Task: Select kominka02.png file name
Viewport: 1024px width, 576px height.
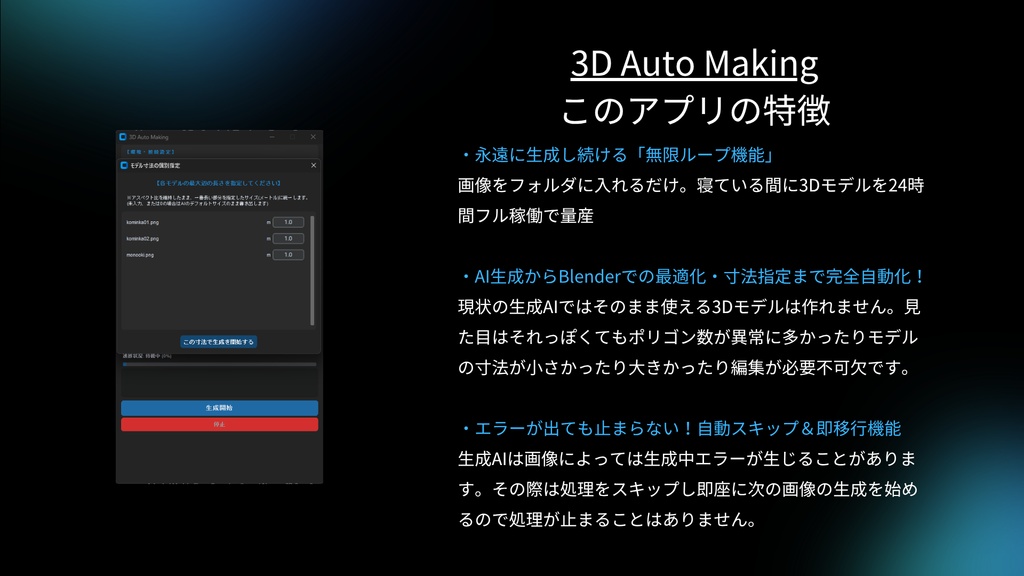Action: 142,239
